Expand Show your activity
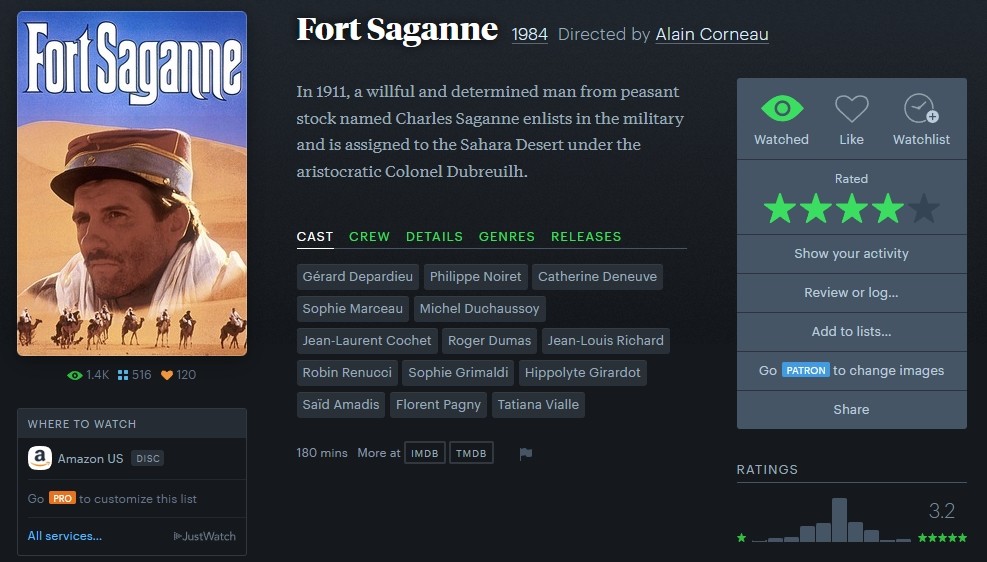Image resolution: width=987 pixels, height=562 pixels. coord(851,254)
